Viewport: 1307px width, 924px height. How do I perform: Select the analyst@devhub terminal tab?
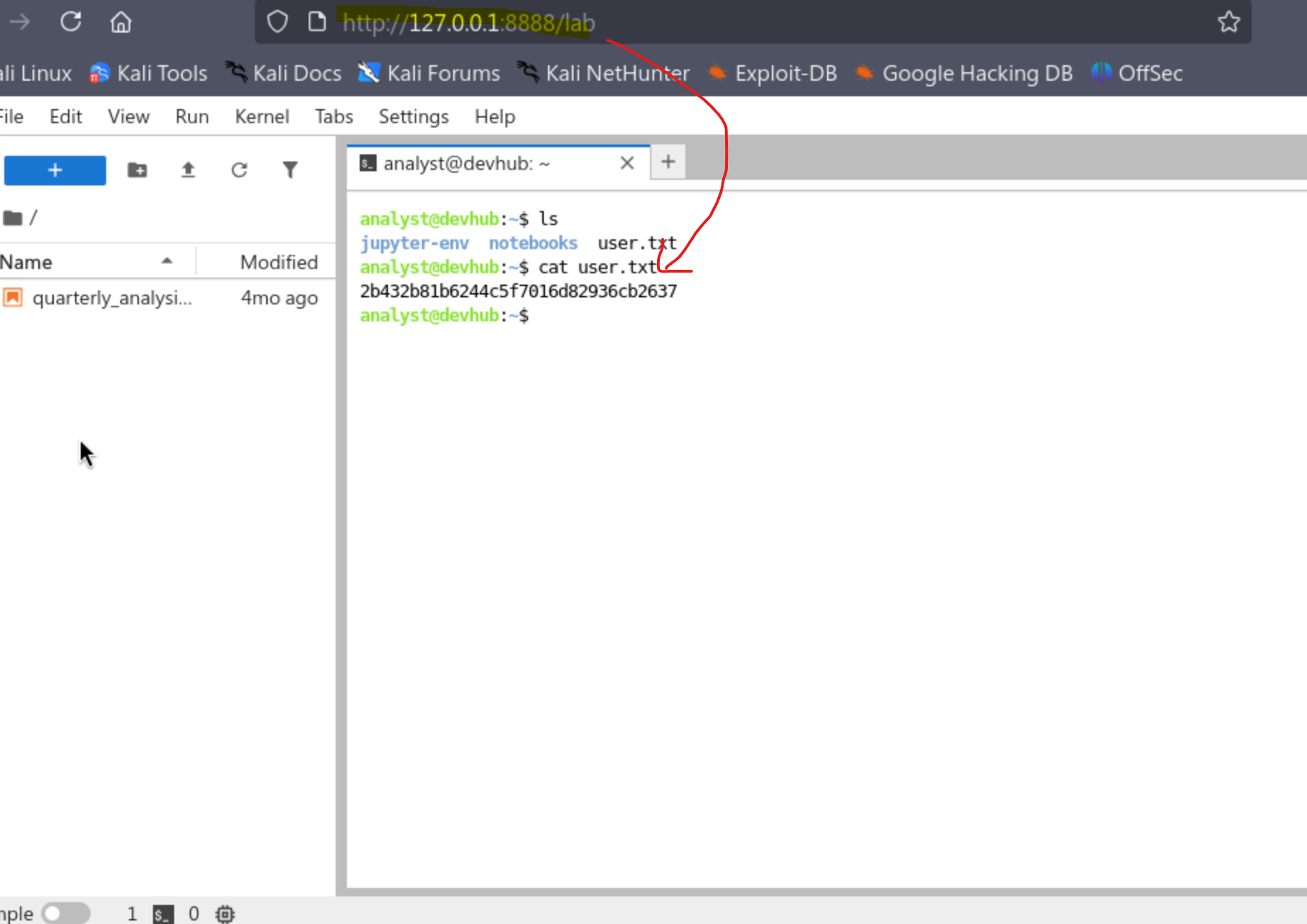coord(498,164)
